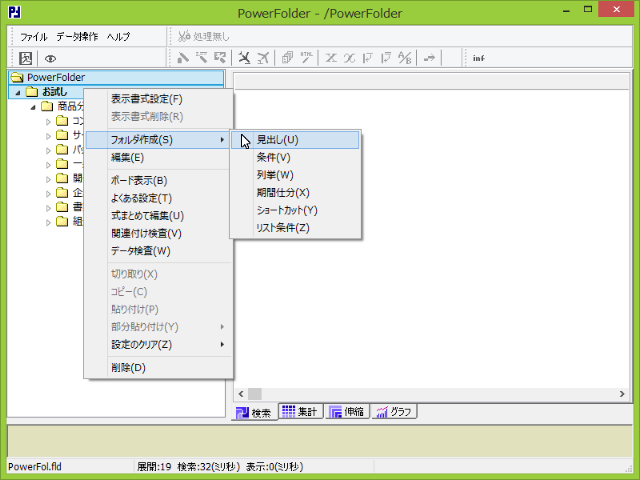Select 条件(V) in folder creation submenu
Screen dimensions: 640x480
tap(295, 158)
